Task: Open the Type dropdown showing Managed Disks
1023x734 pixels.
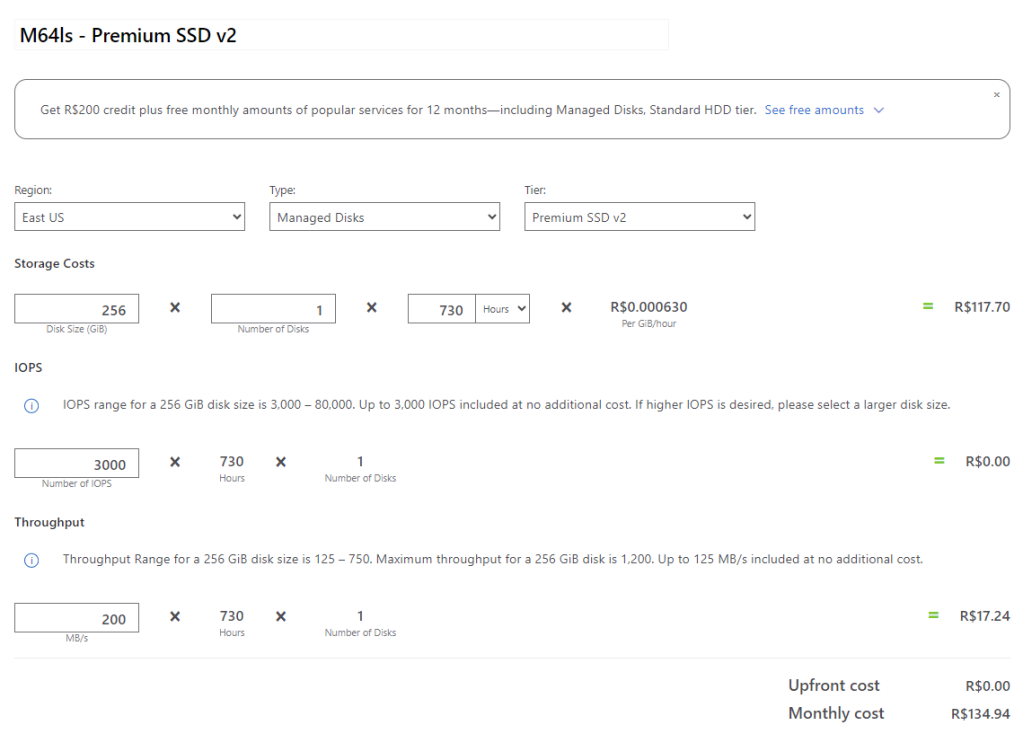Action: pos(384,217)
